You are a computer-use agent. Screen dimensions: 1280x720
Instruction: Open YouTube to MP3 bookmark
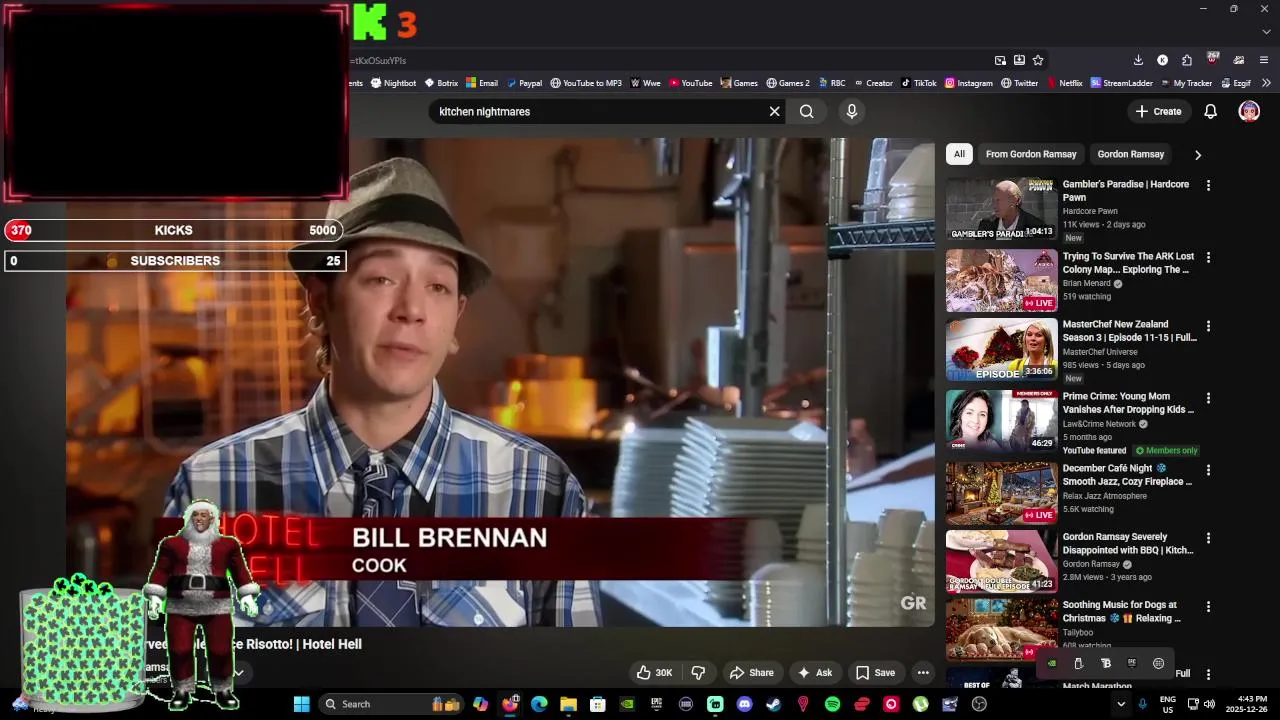[x=586, y=83]
